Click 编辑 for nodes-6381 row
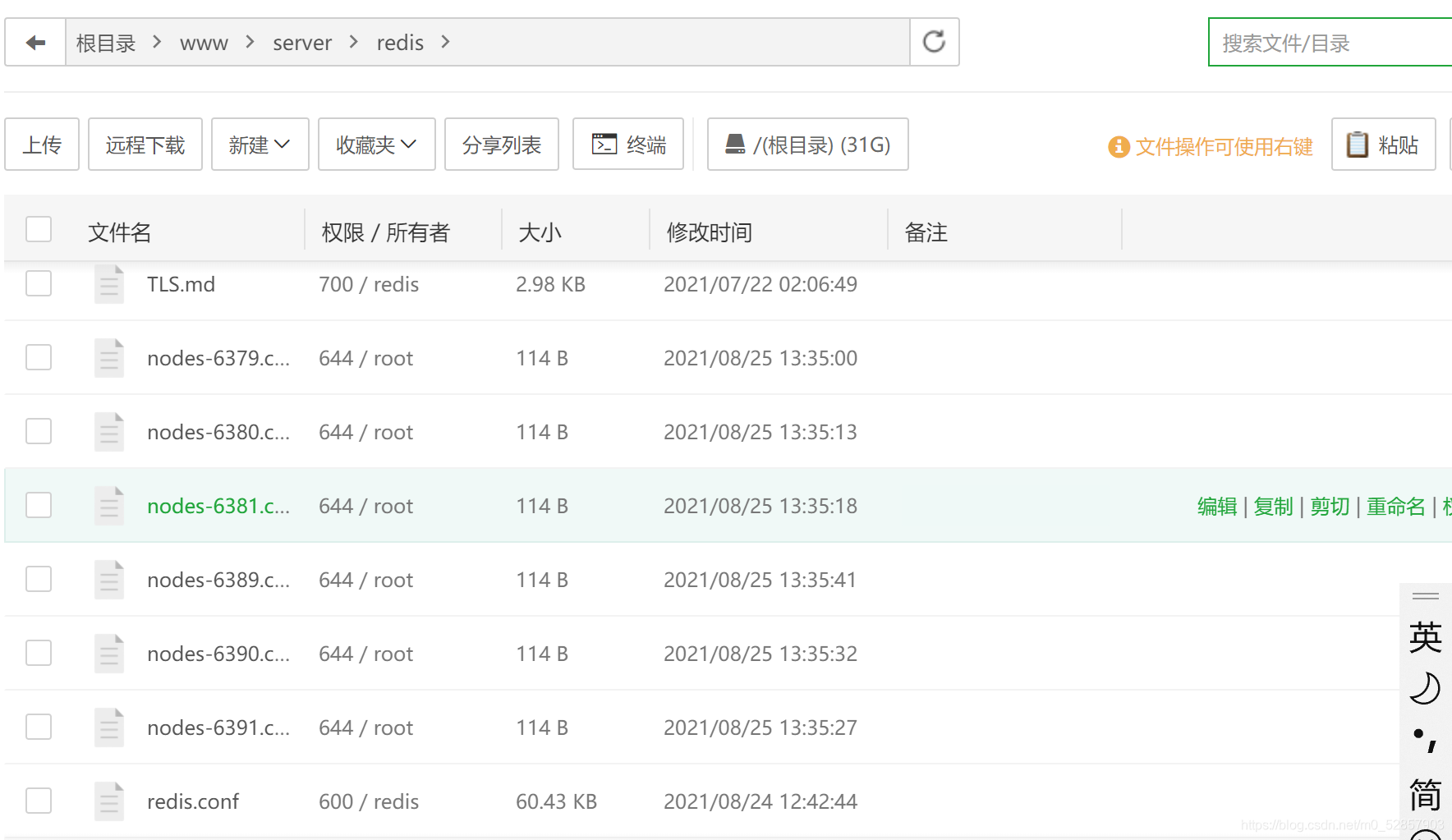This screenshot has height=840, width=1452. (1217, 507)
